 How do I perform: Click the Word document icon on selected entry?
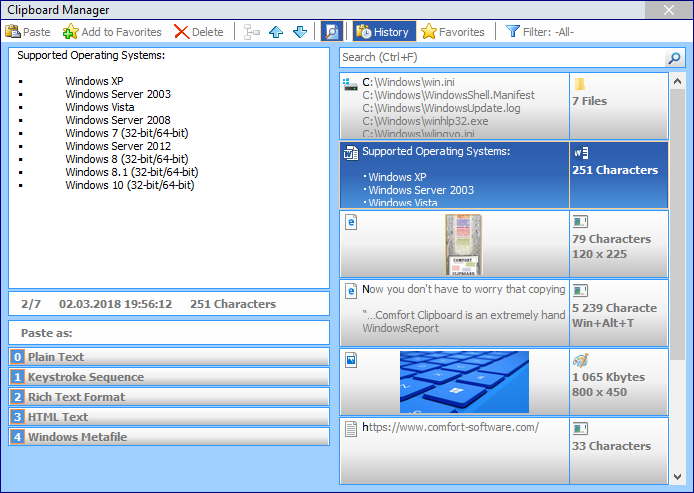point(351,153)
